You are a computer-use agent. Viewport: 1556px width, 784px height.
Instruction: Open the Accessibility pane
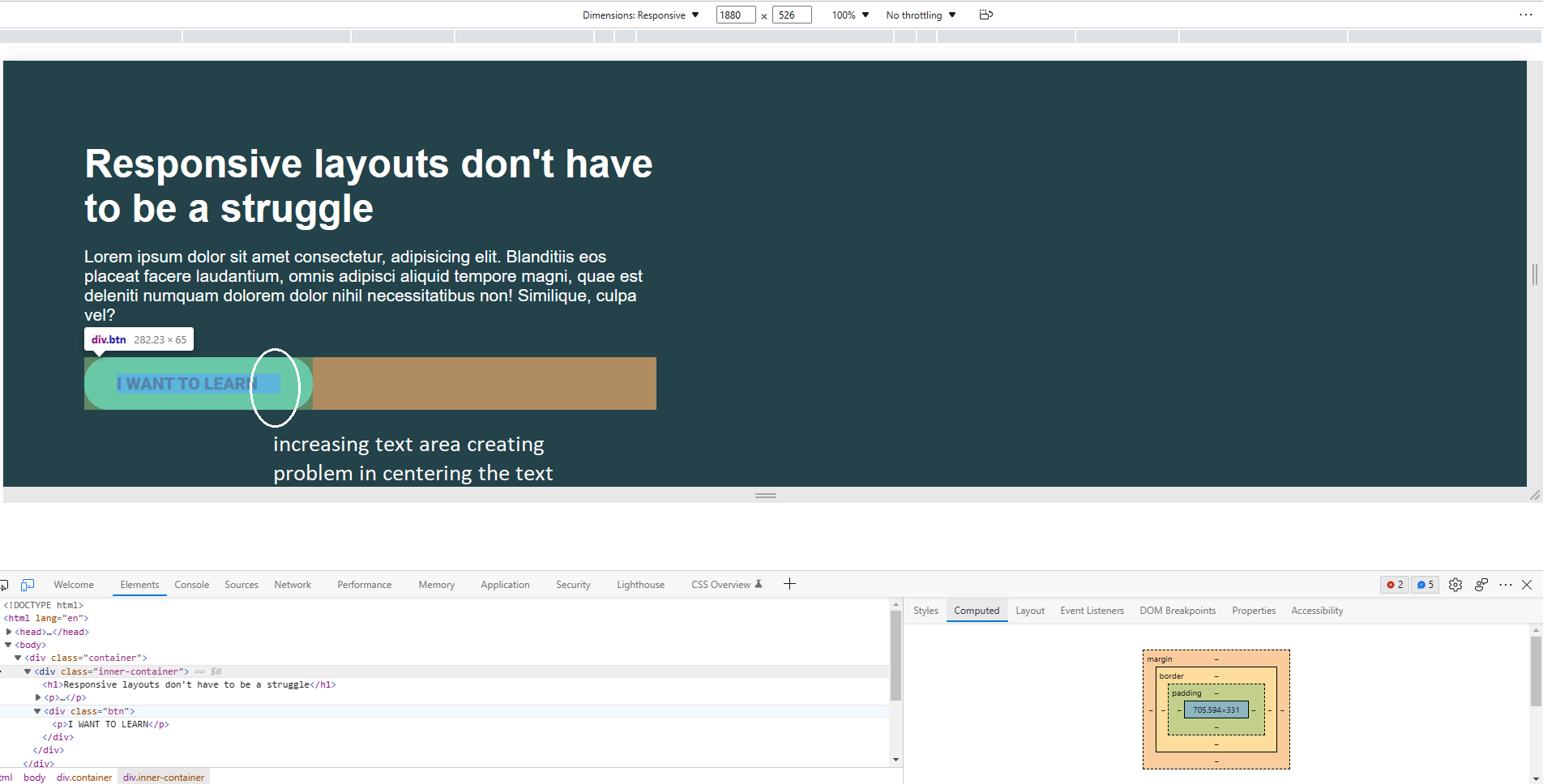pos(1317,611)
